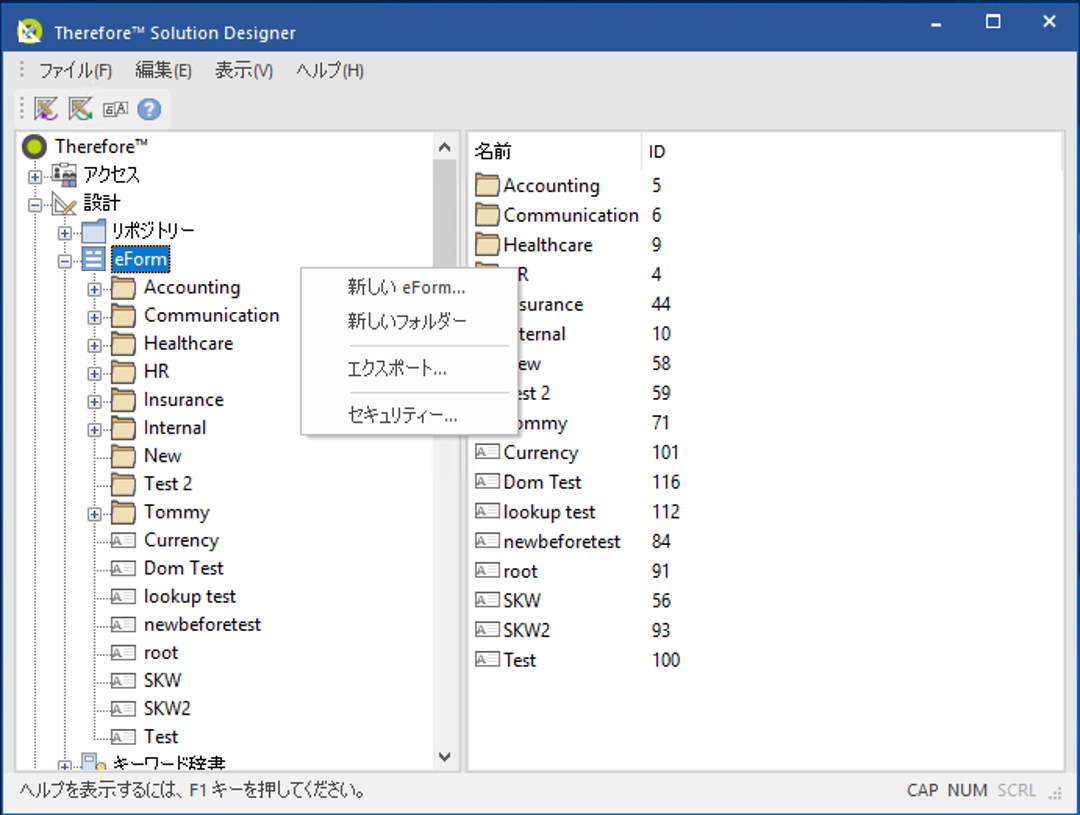Viewport: 1080px width, 815px height.
Task: Select lookup test in the tree
Action: click(189, 597)
